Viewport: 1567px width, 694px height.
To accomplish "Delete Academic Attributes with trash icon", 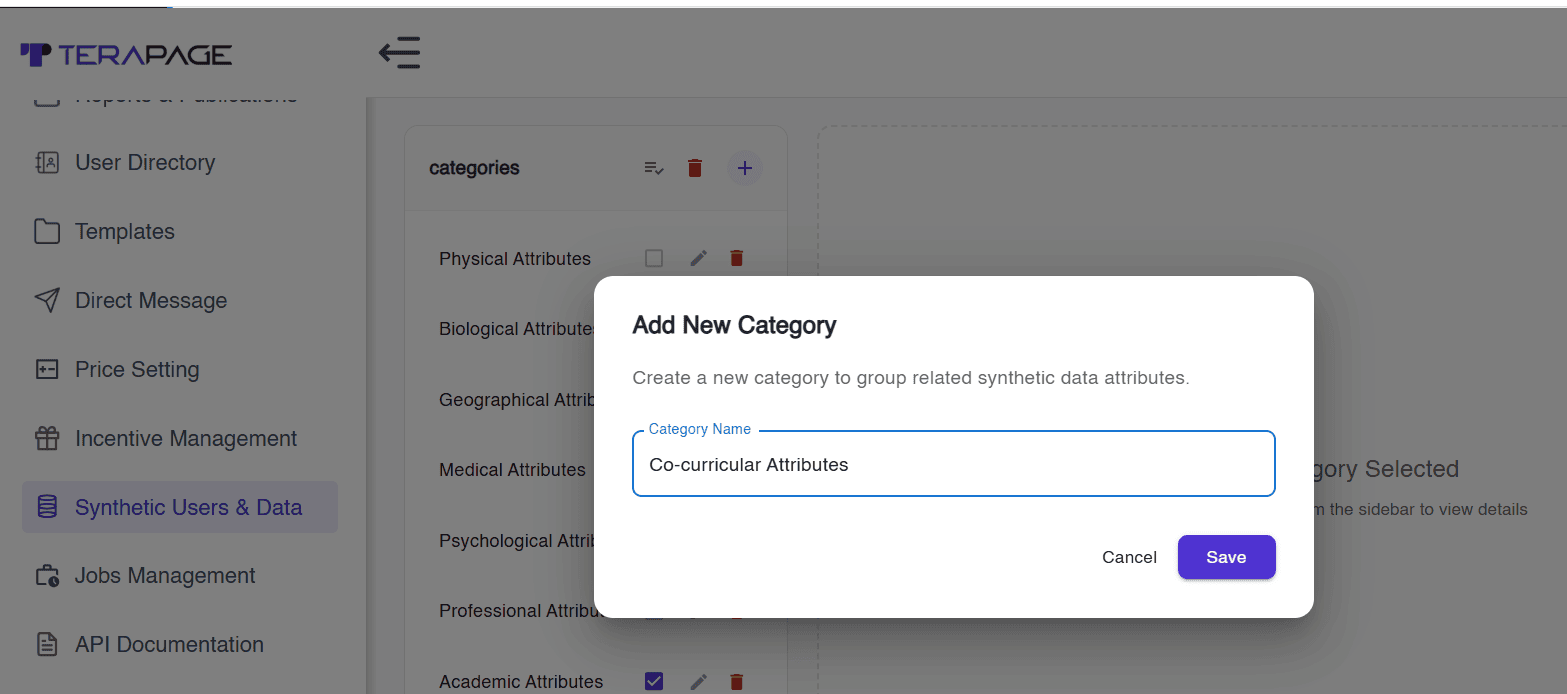I will pyautogui.click(x=737, y=681).
